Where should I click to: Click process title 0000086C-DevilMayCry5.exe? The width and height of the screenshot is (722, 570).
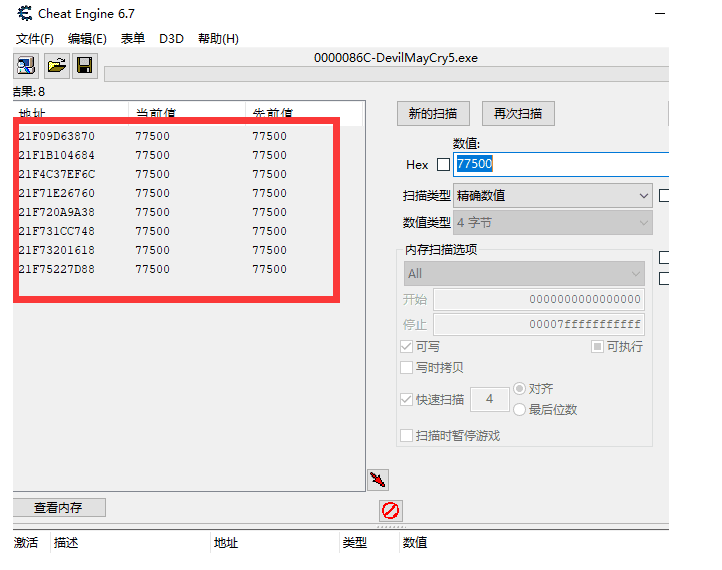pos(396,58)
